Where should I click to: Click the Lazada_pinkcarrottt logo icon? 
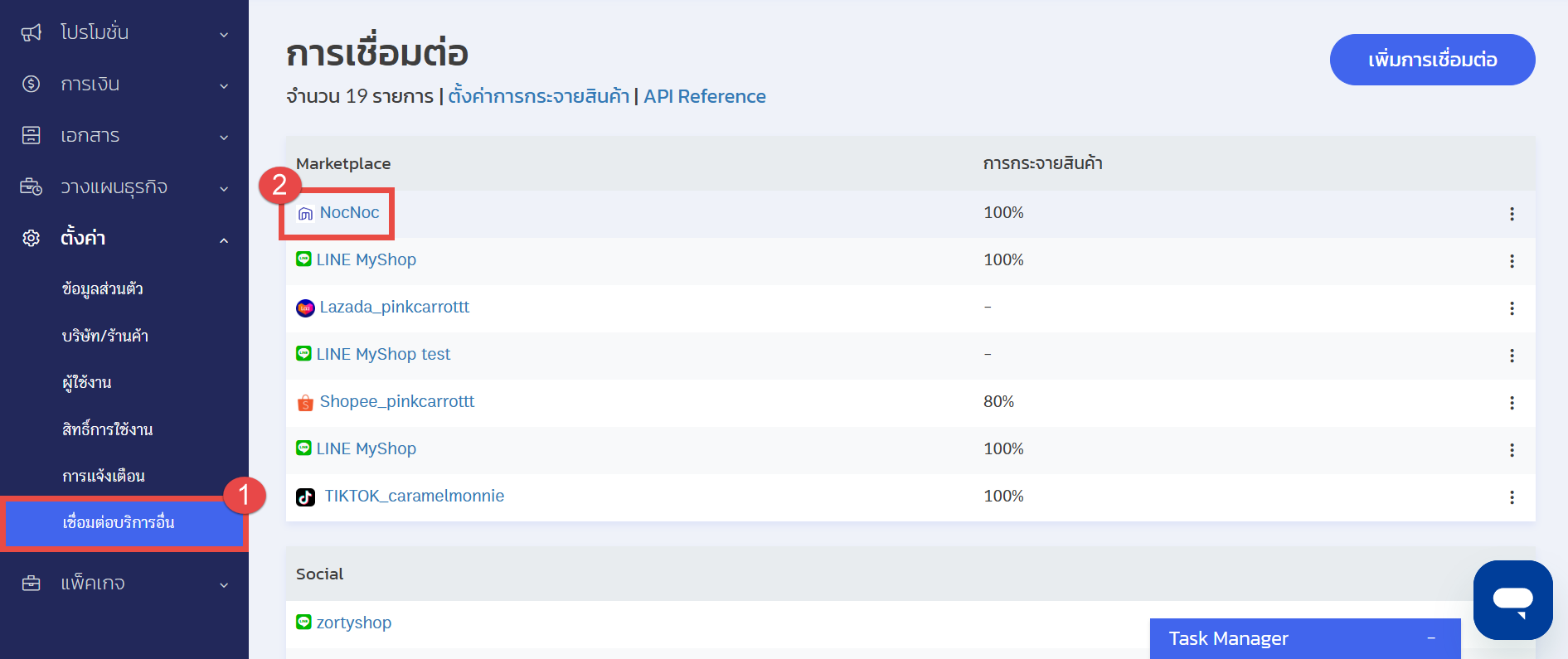305,308
